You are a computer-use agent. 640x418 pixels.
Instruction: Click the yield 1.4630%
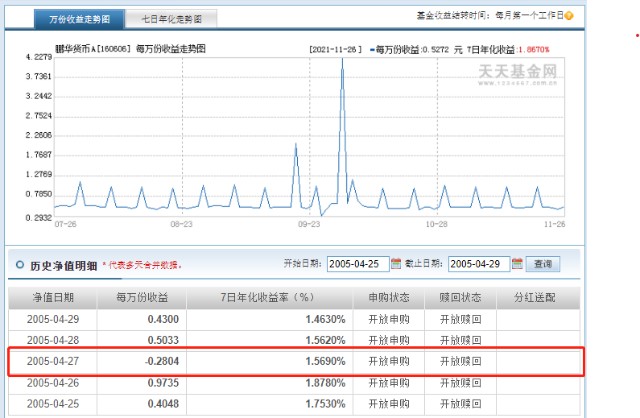pyautogui.click(x=325, y=319)
